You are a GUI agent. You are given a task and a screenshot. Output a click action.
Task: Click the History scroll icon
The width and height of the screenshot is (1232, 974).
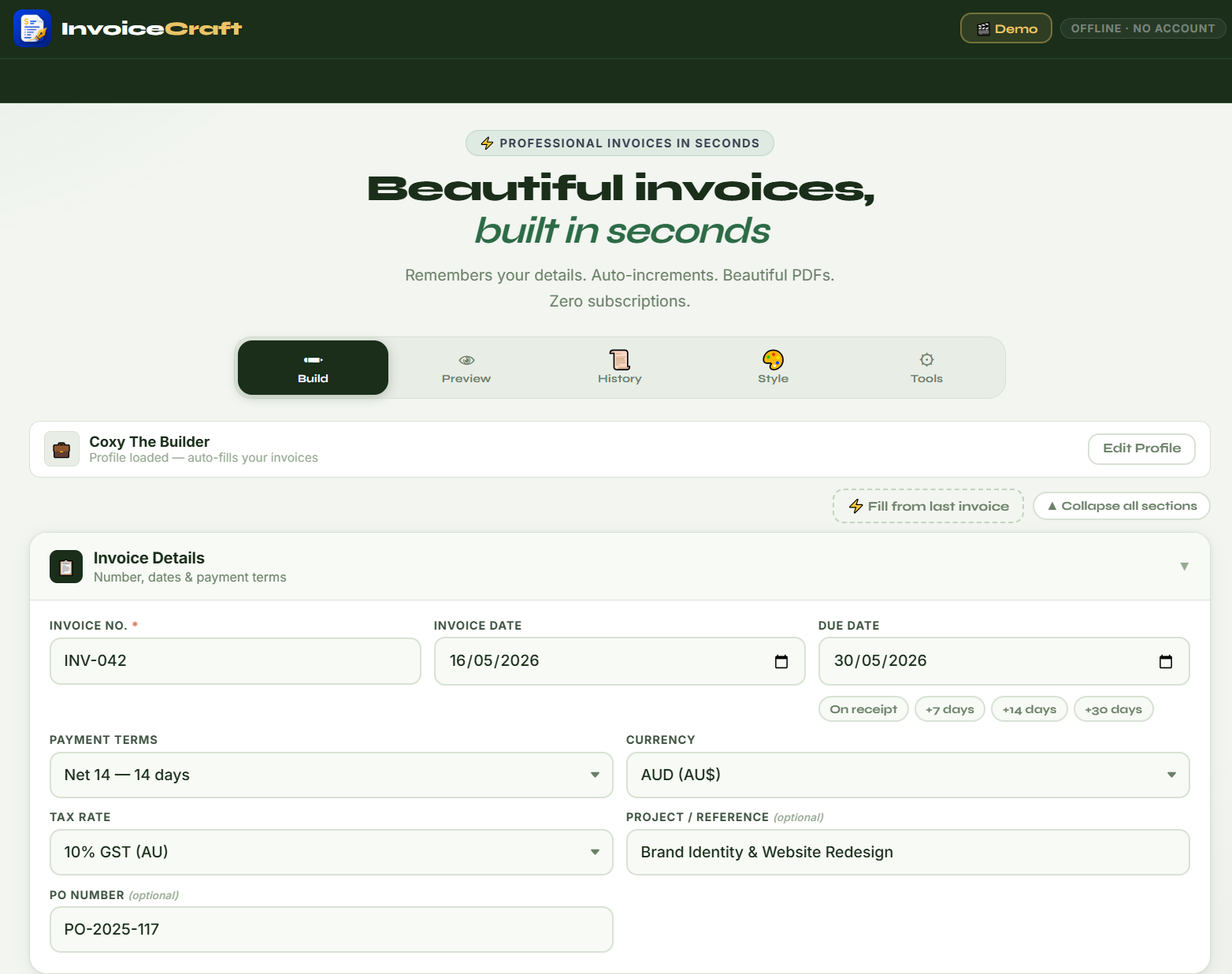(x=620, y=360)
